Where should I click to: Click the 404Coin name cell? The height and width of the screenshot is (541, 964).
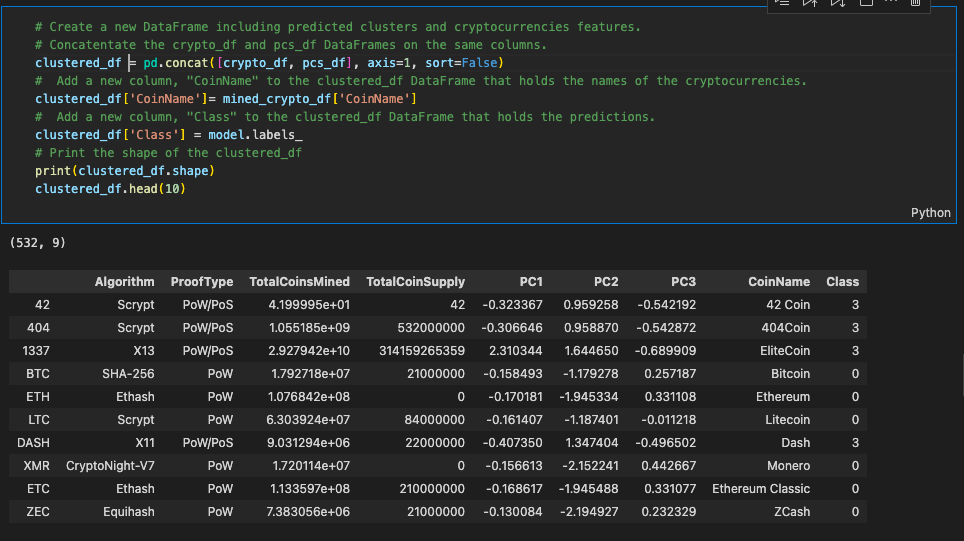pos(786,328)
